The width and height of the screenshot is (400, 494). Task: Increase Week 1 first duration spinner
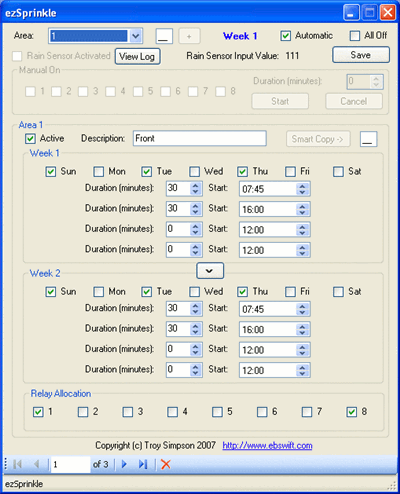[195, 186]
